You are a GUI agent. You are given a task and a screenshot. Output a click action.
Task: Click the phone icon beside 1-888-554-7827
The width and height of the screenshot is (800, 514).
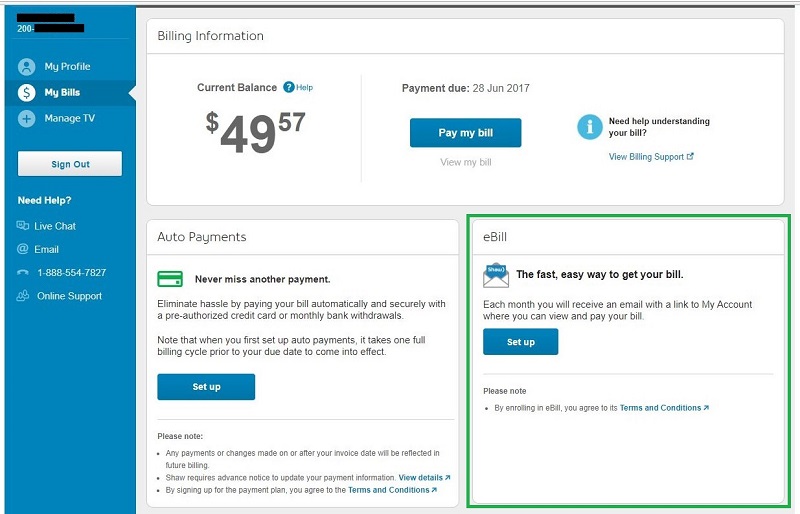click(23, 273)
